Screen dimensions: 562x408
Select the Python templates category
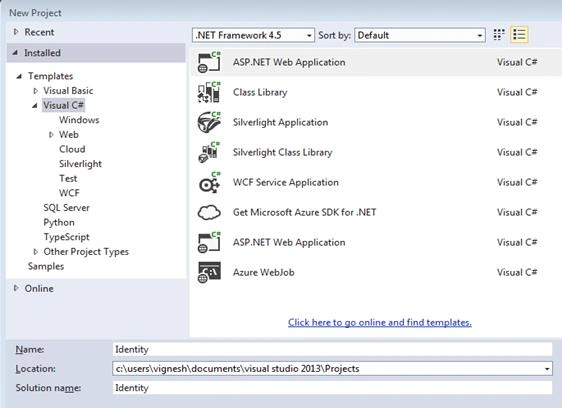tap(59, 223)
